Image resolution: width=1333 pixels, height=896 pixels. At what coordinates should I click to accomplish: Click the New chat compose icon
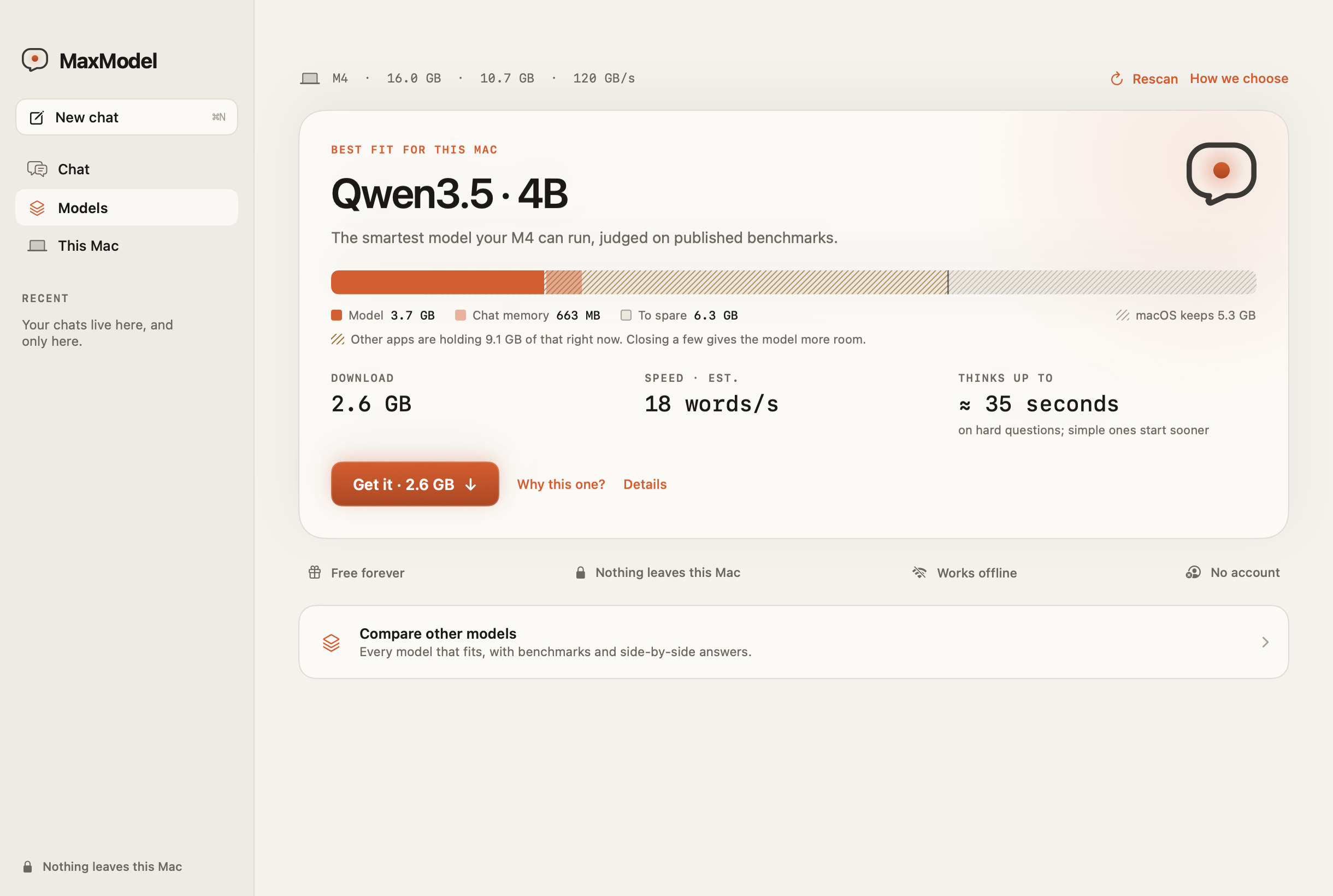coord(37,117)
